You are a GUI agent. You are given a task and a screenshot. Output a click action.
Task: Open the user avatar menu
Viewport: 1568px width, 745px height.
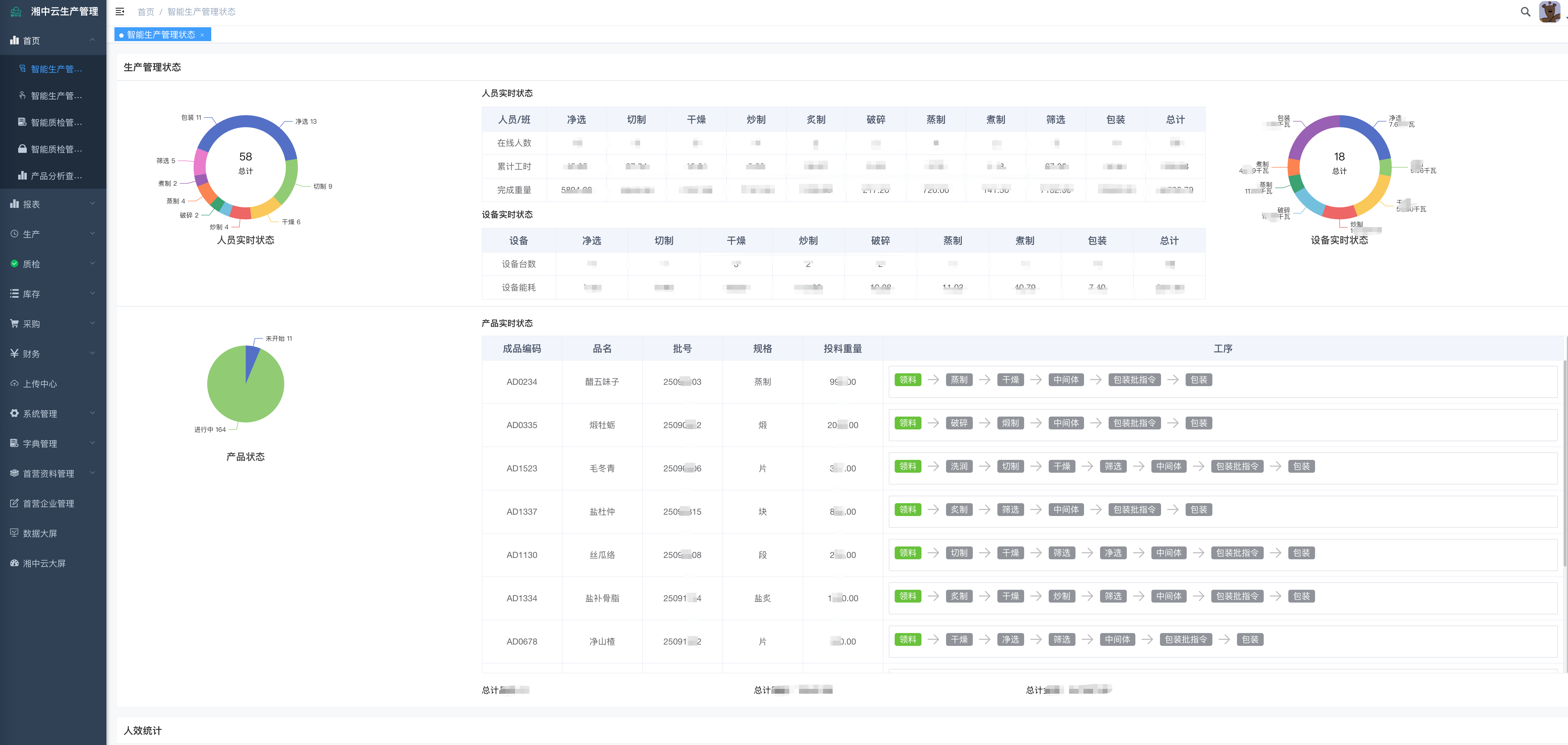coord(1550,11)
